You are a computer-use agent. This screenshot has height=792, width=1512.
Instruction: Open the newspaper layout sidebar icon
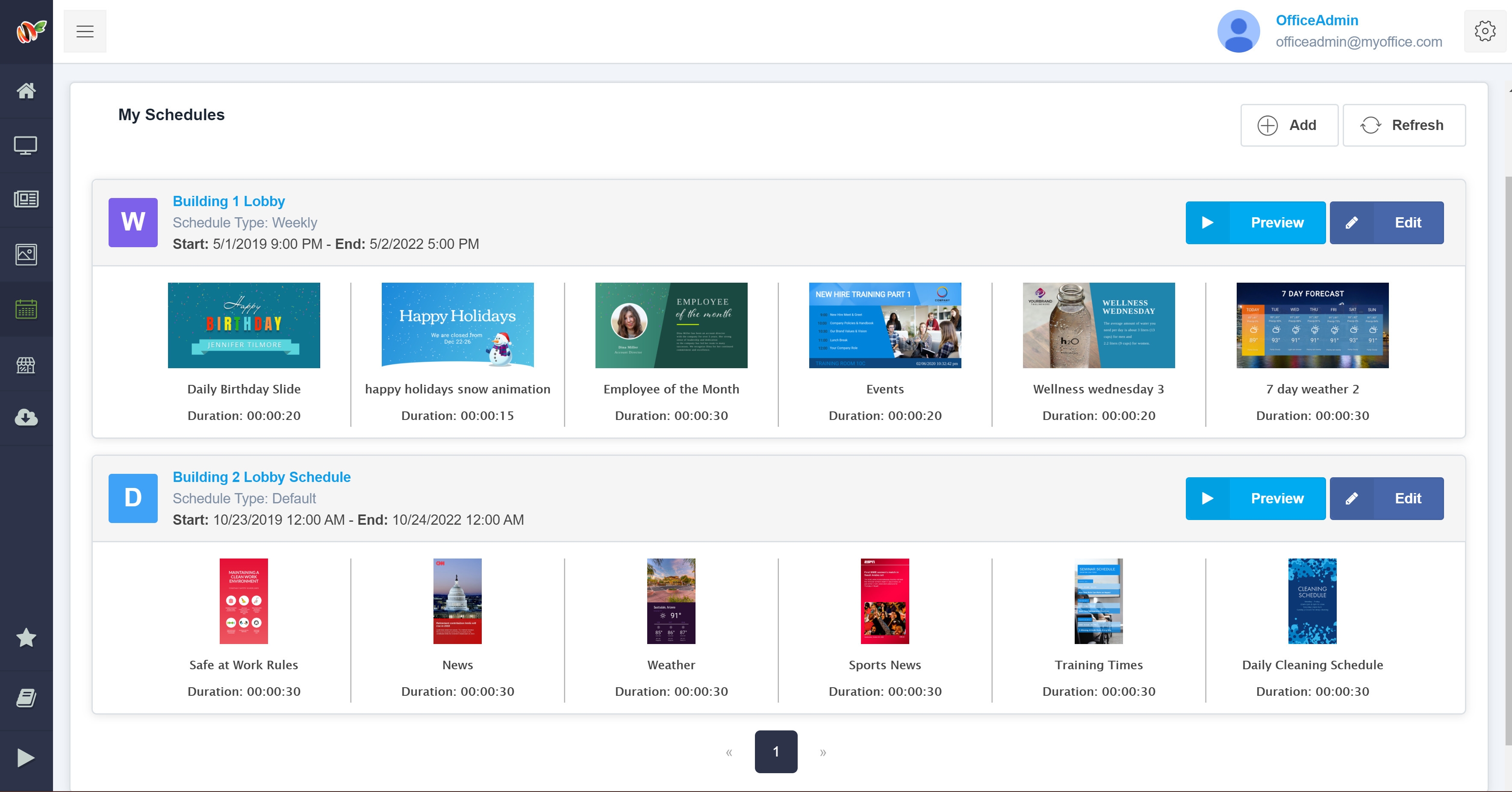coord(26,200)
